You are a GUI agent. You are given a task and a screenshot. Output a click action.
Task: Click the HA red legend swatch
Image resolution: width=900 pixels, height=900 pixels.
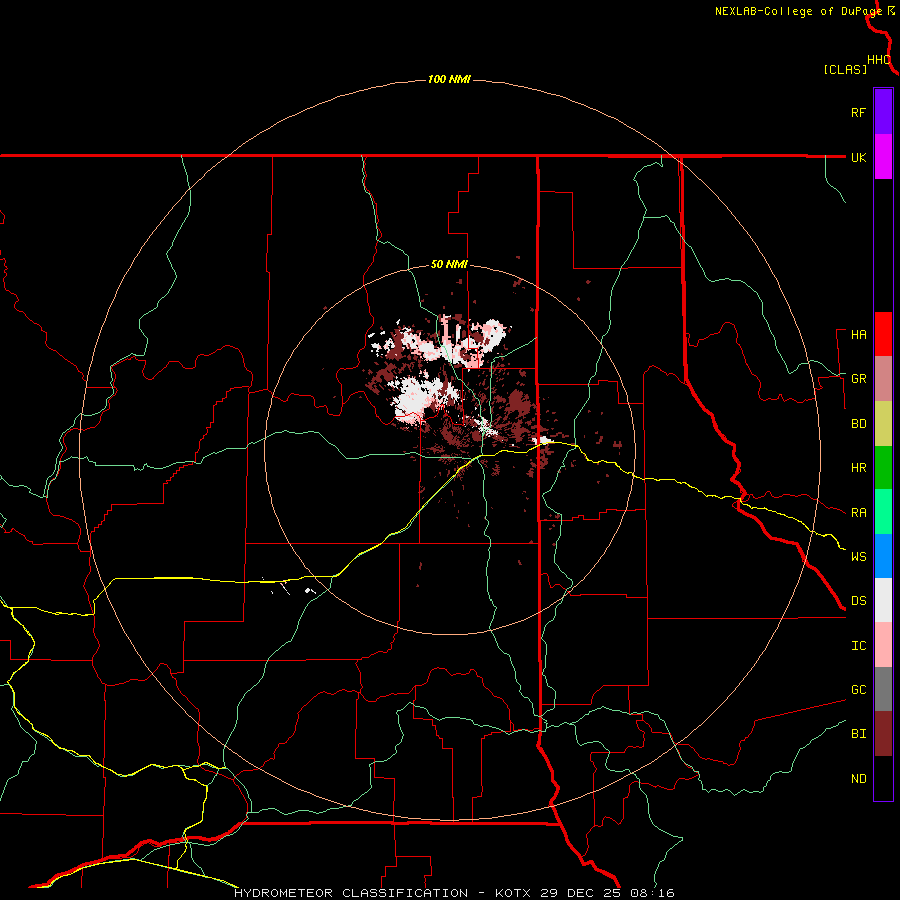[883, 334]
